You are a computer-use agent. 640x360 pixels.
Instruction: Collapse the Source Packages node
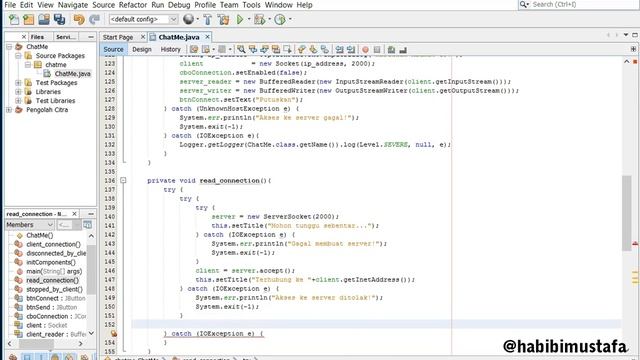click(18, 56)
